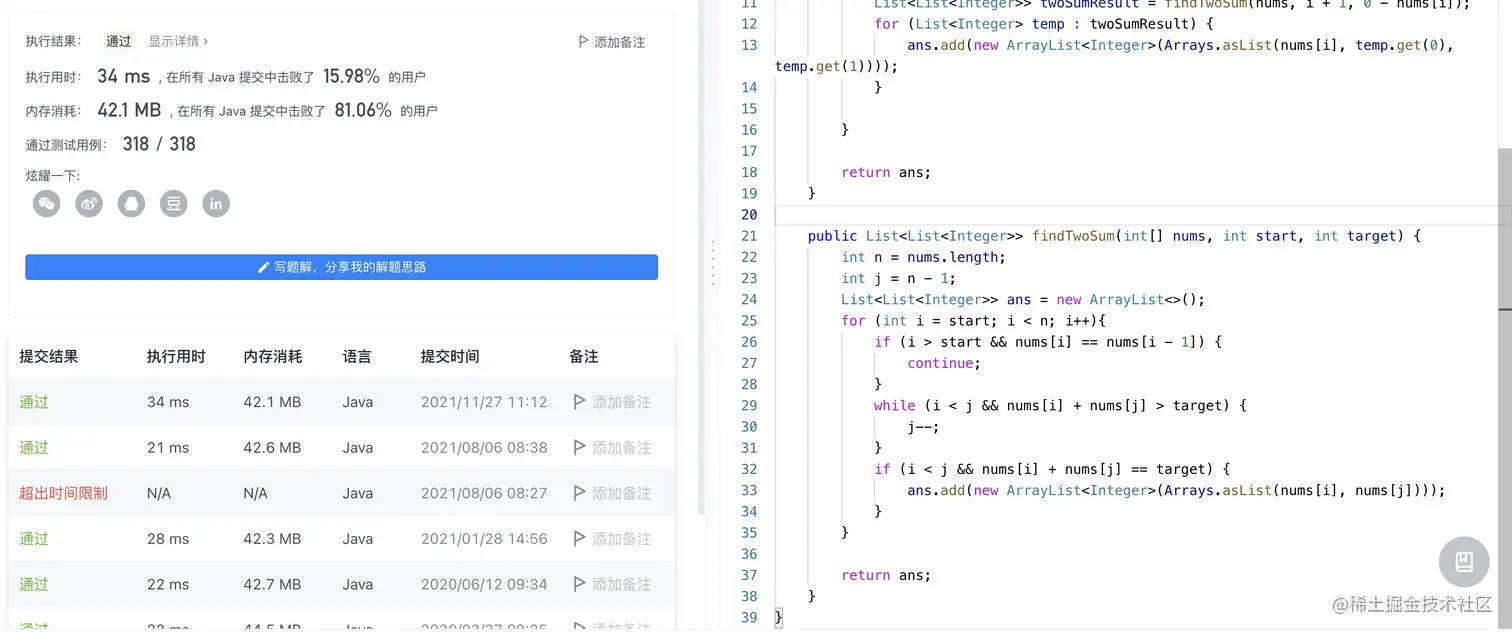This screenshot has width=1512, height=634.
Task: Open 通过 submission with 22 ms
Action: pyautogui.click(x=34, y=584)
